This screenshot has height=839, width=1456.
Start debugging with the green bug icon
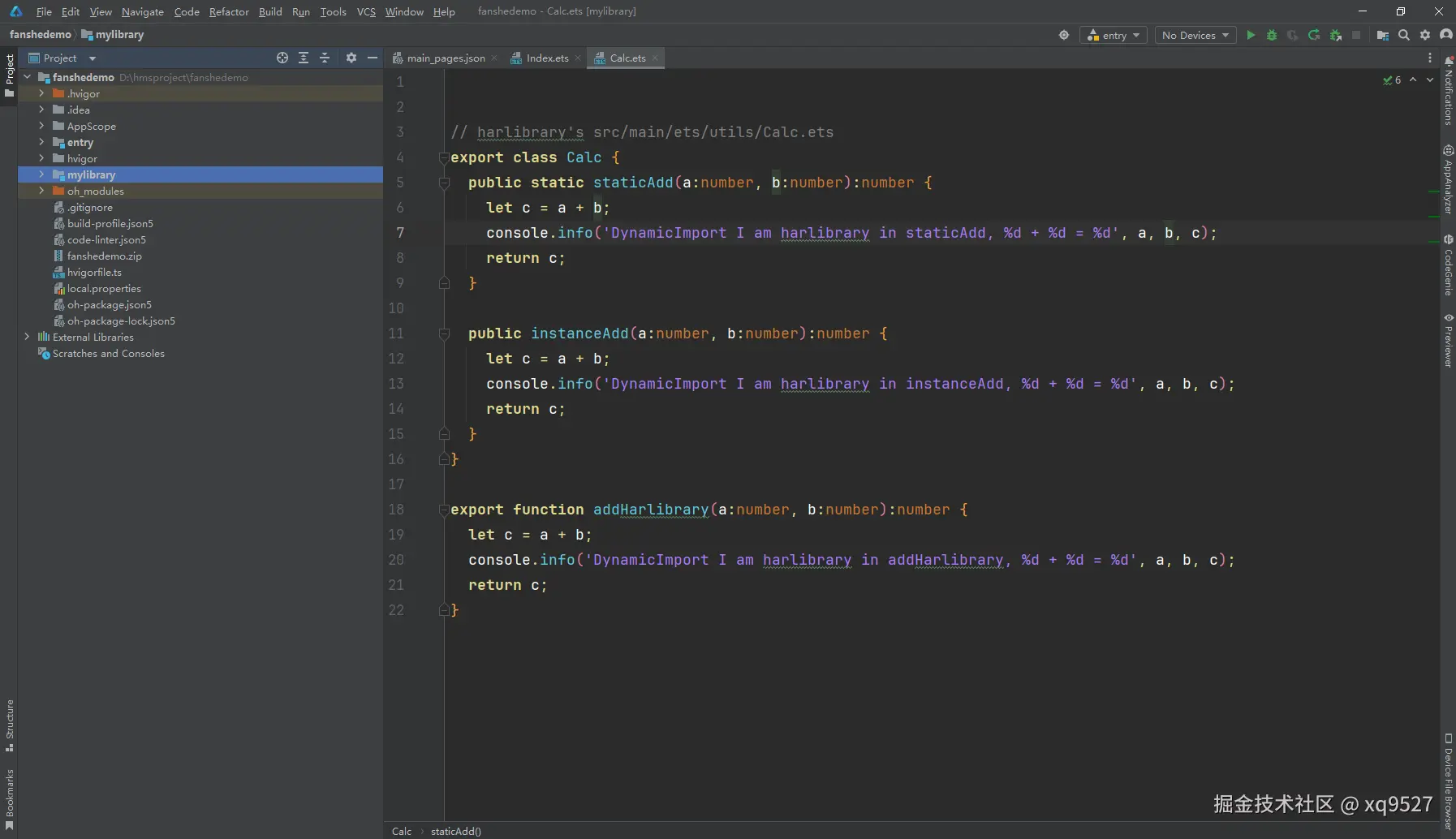point(1272,35)
